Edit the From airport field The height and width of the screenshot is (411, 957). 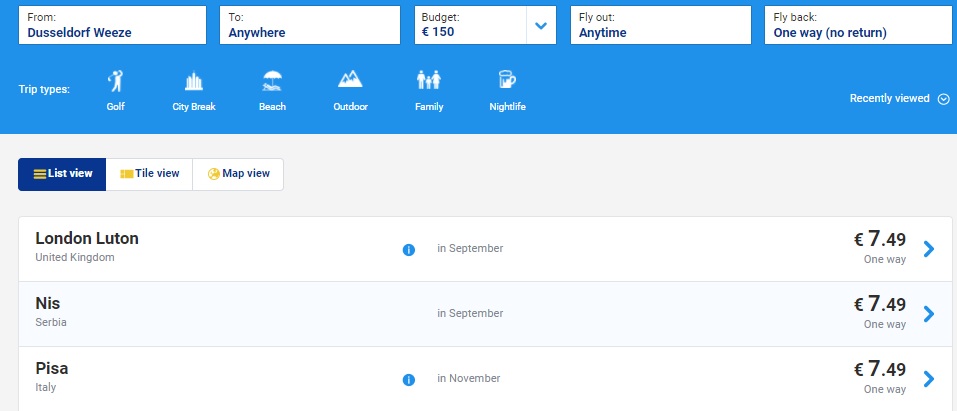112,26
